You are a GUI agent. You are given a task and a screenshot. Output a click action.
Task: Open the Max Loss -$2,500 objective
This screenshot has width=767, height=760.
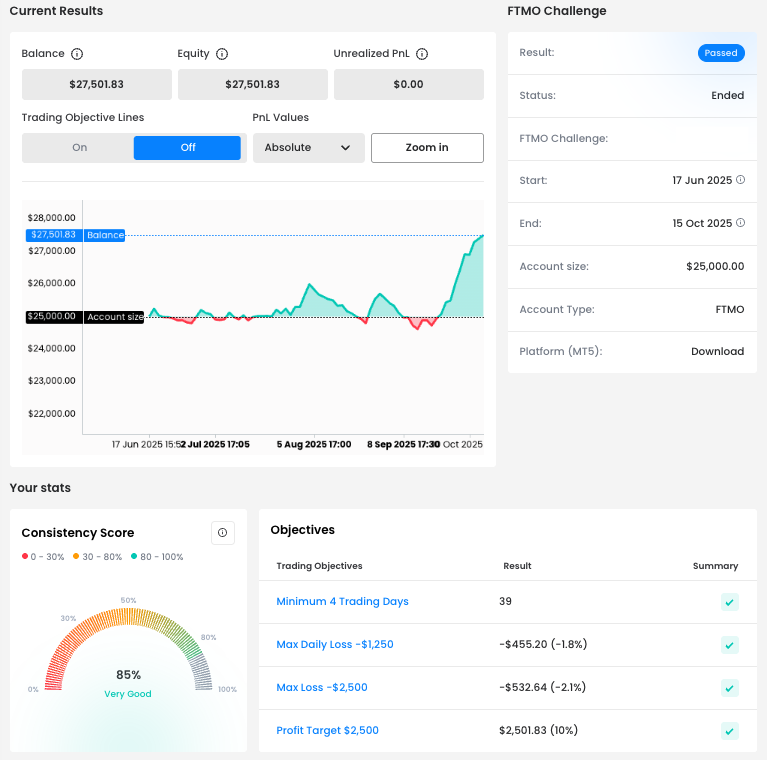tap(321, 688)
